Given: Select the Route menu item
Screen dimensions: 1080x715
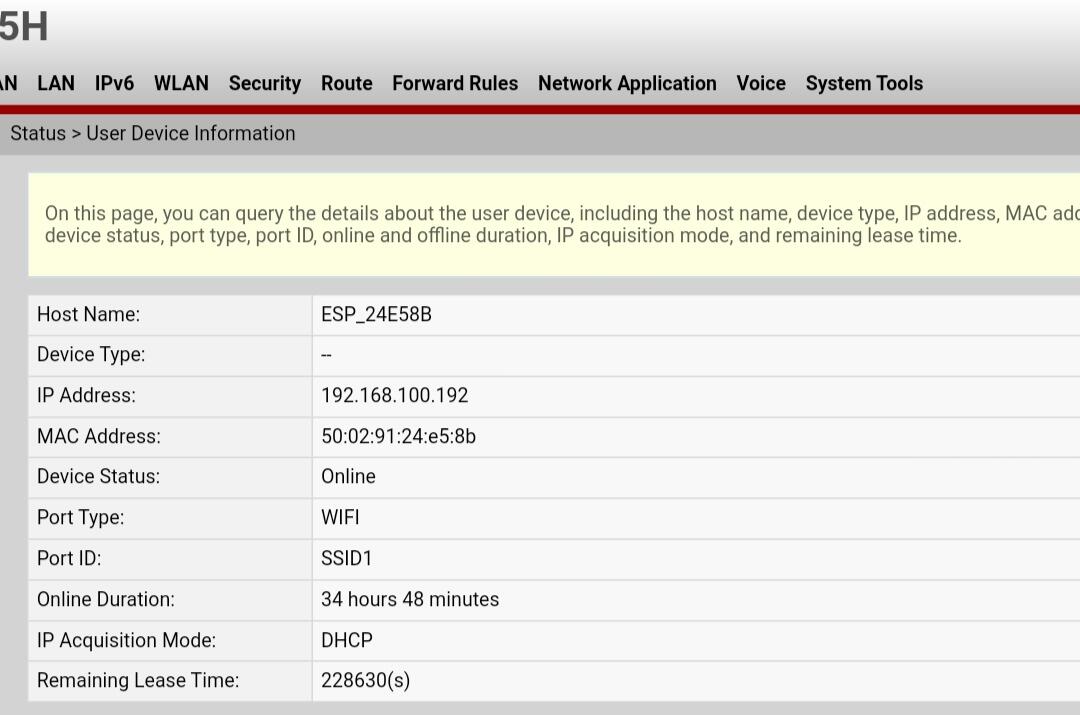Looking at the screenshot, I should [346, 84].
